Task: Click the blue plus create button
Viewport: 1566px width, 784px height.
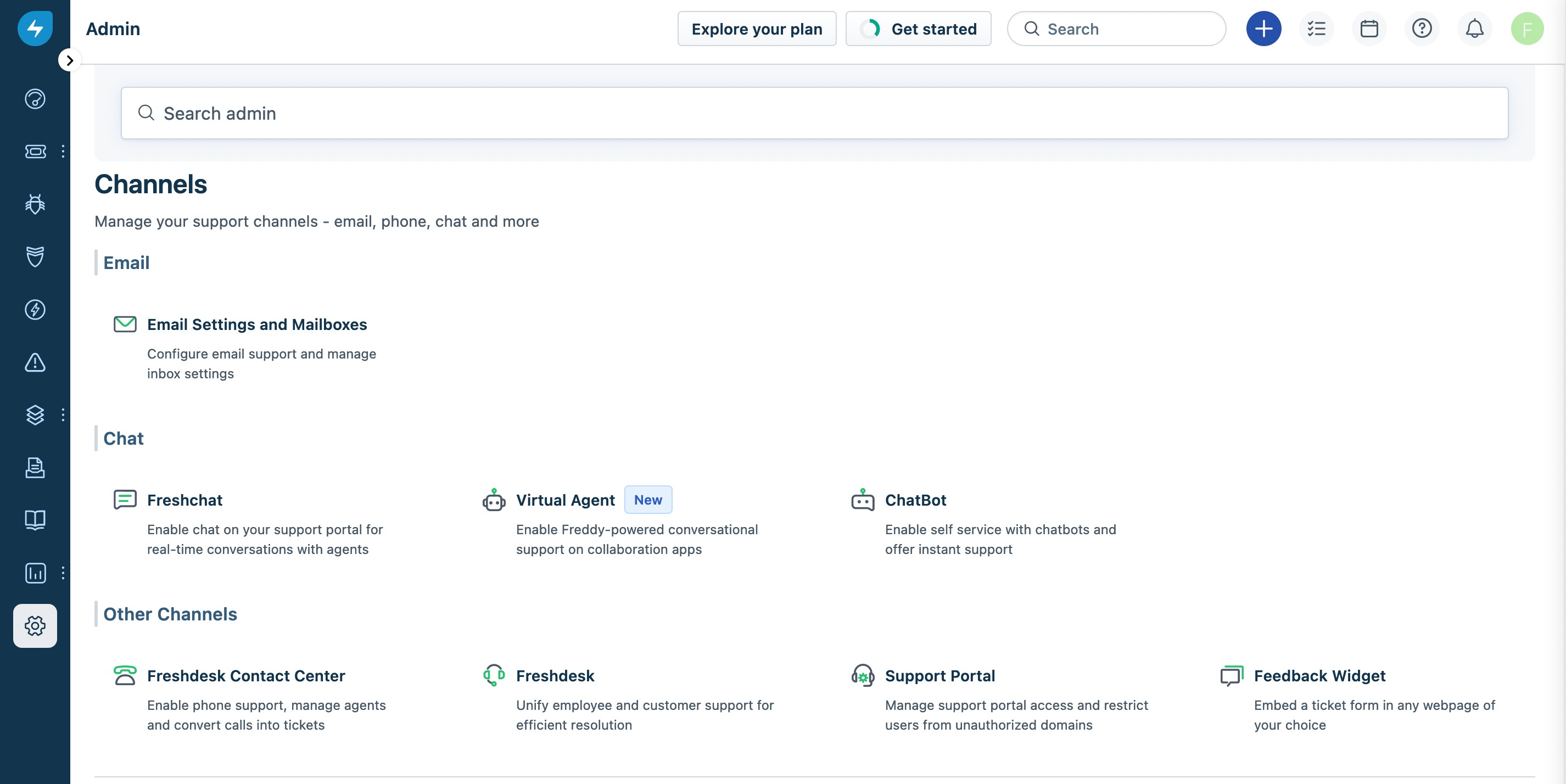Action: pyautogui.click(x=1263, y=29)
